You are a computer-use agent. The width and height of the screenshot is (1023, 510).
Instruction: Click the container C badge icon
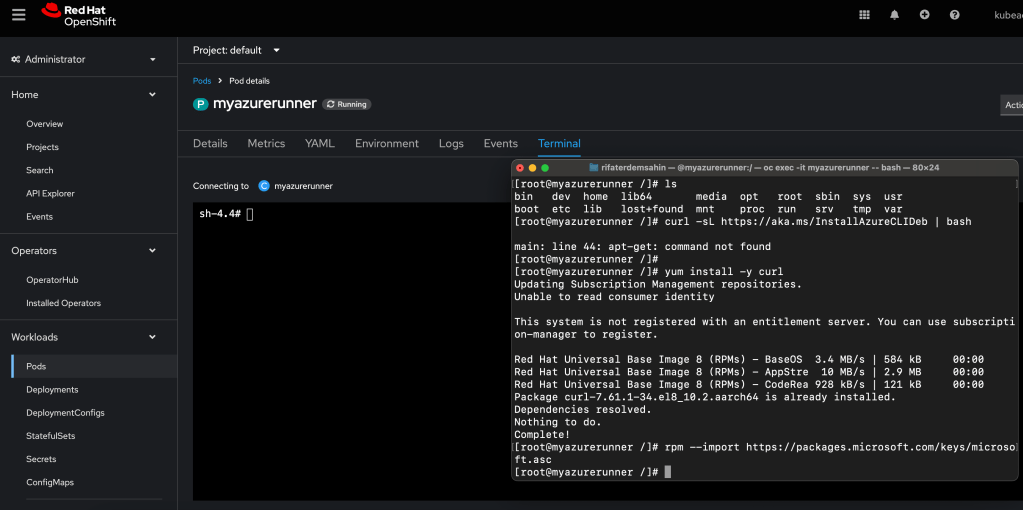[x=264, y=186]
